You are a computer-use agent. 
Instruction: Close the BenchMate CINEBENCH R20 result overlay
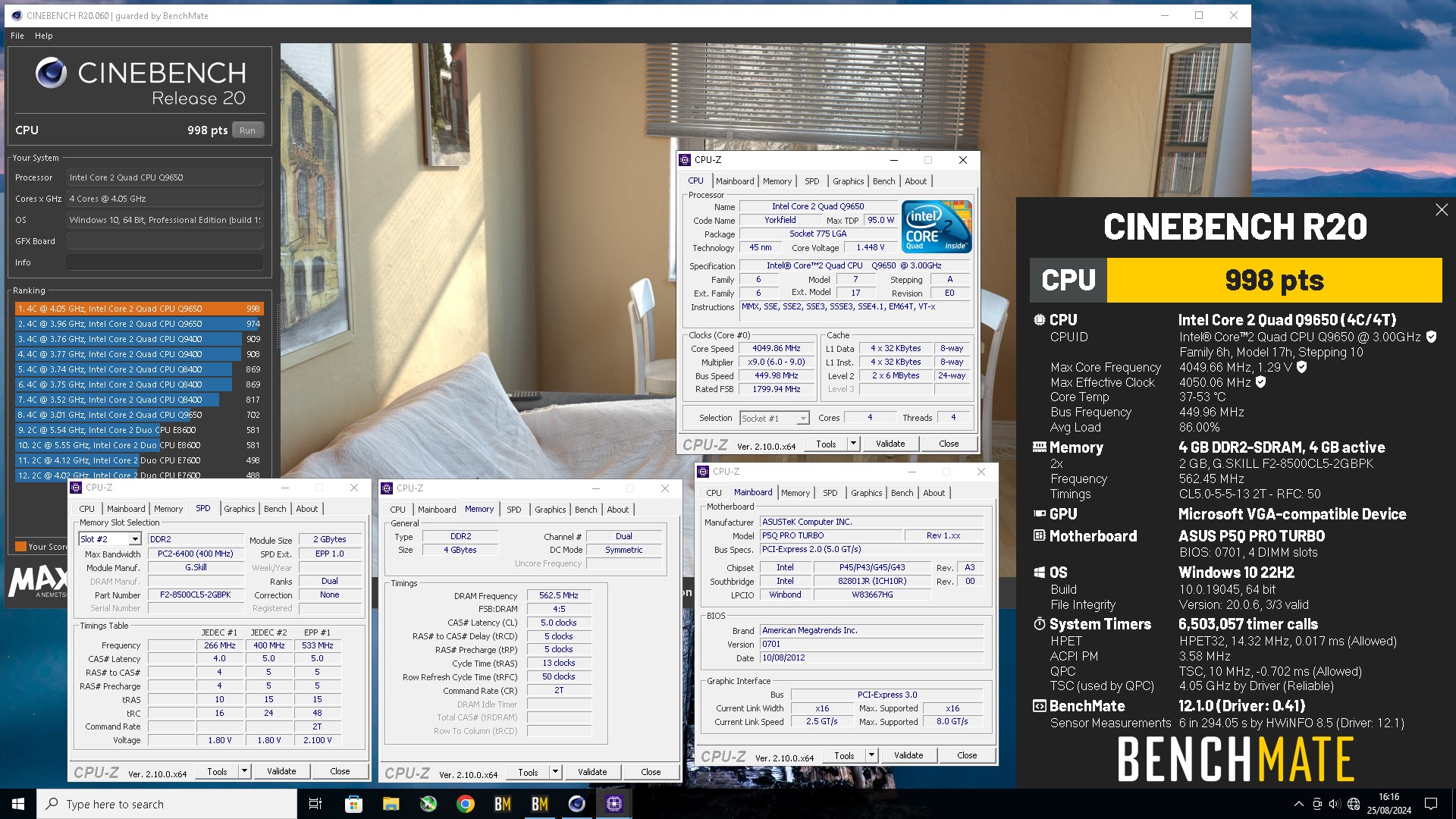tap(1442, 210)
